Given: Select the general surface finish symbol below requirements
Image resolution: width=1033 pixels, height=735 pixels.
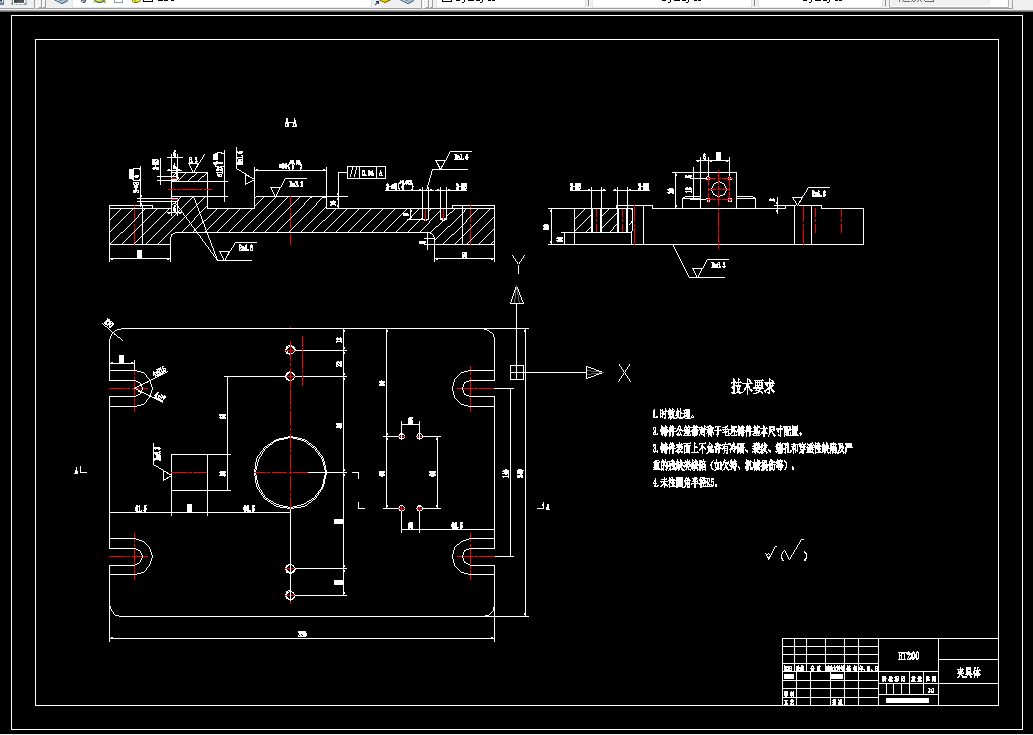Looking at the screenshot, I should click(x=786, y=552).
